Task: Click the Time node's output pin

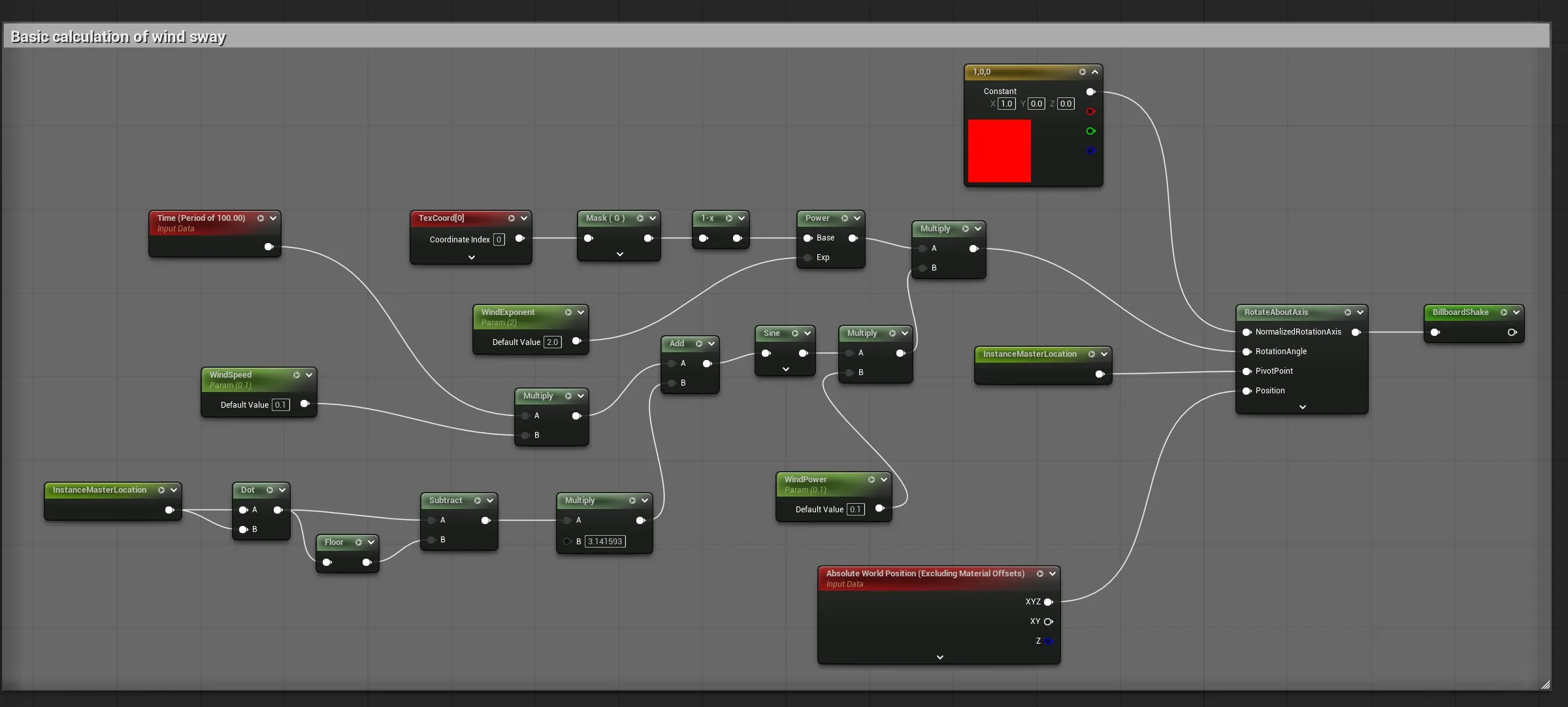Action: 269,247
